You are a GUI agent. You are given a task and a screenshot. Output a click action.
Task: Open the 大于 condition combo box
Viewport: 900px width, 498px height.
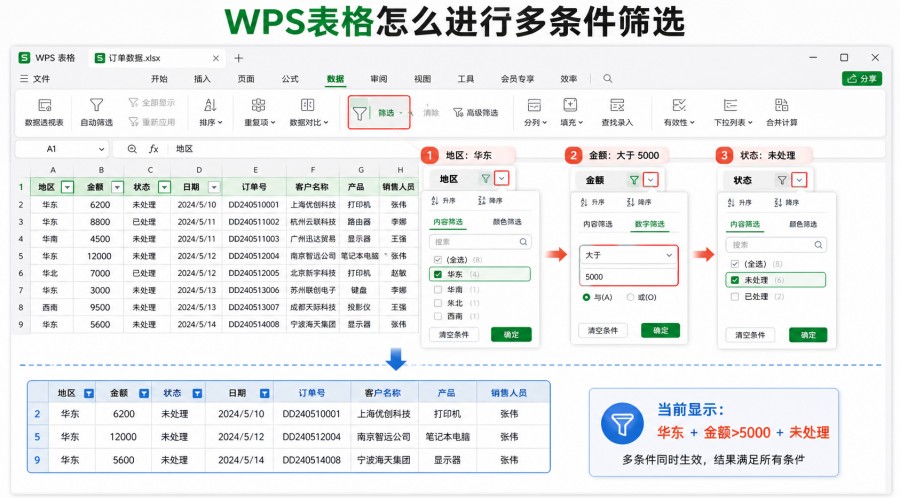coord(629,255)
